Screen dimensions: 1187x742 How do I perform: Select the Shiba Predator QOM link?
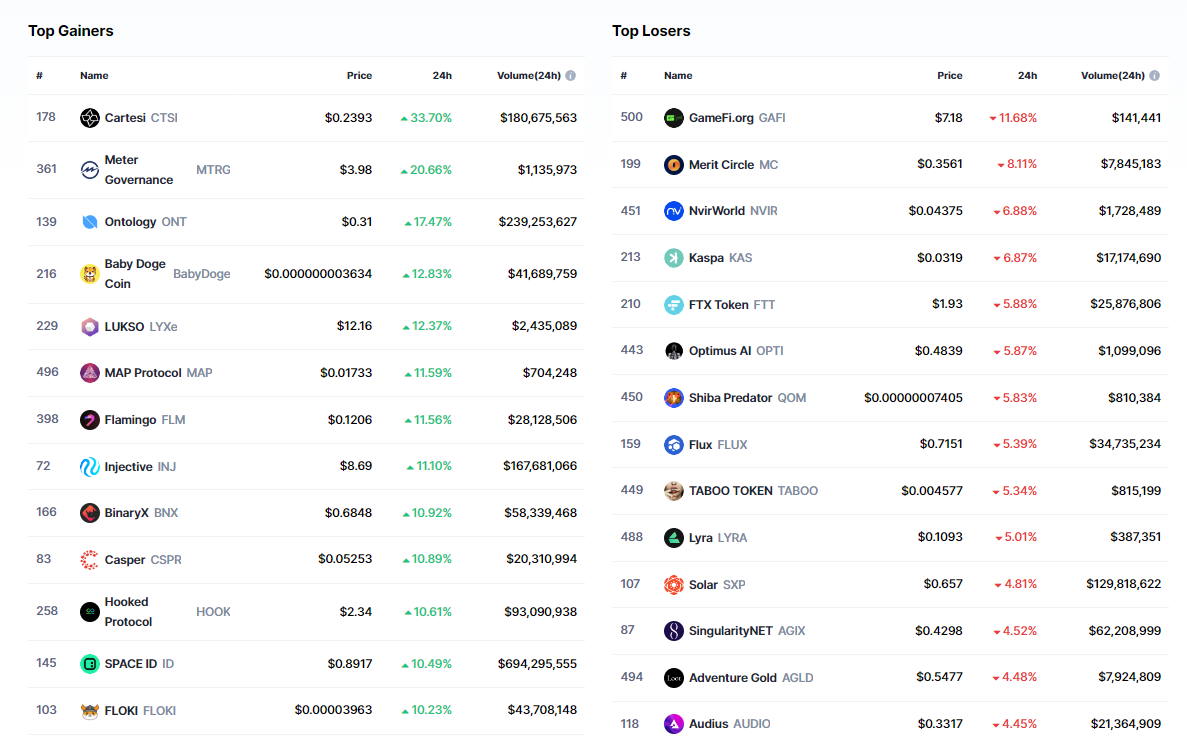(746, 398)
